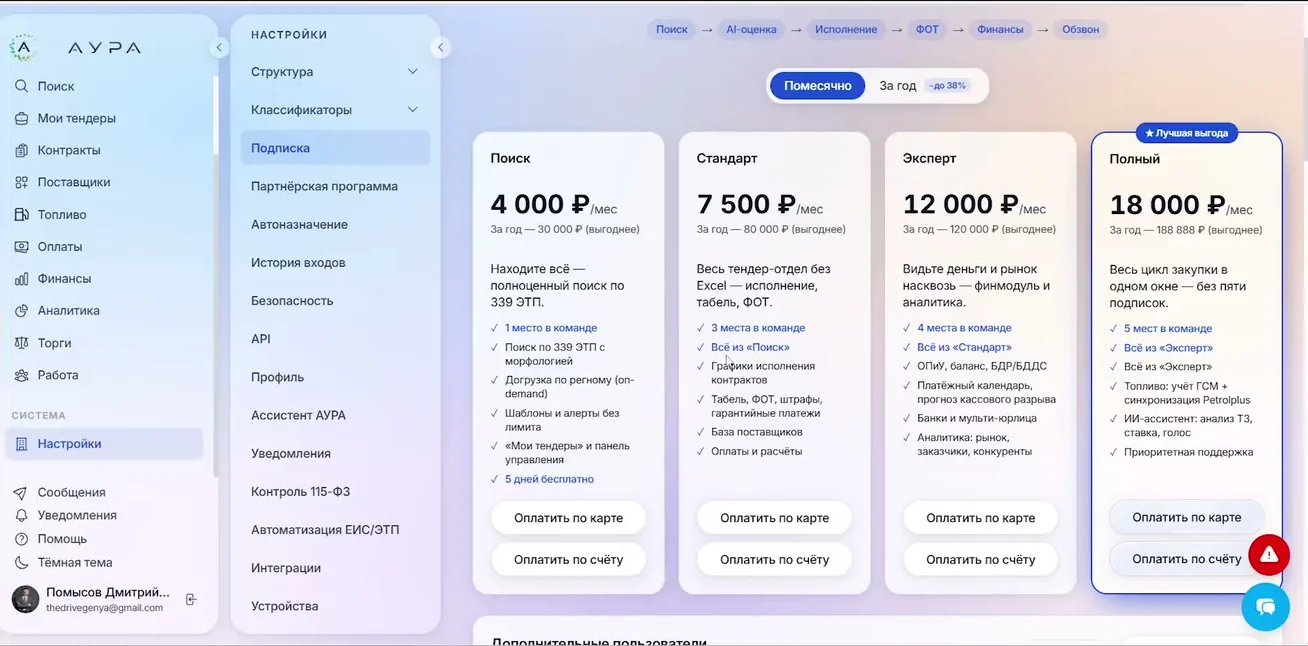
Task: Open Работа sidebar icon
Action: 21,375
